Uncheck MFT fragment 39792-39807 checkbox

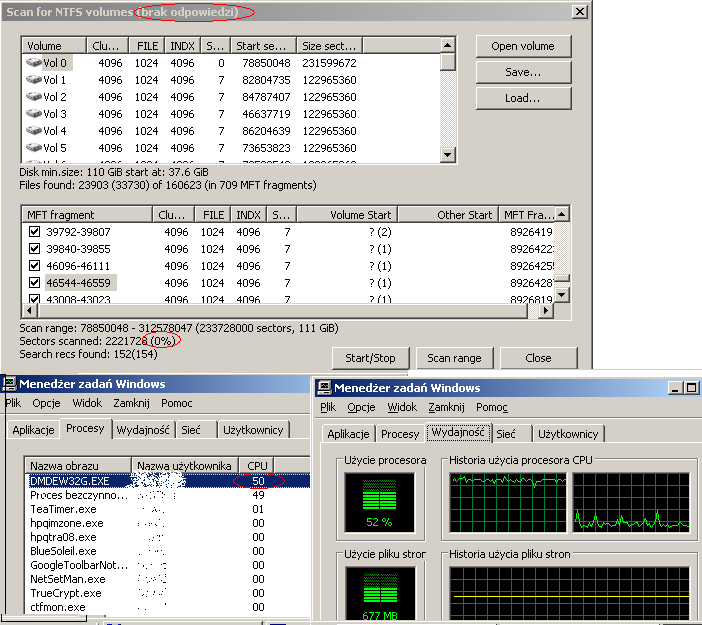coord(35,232)
